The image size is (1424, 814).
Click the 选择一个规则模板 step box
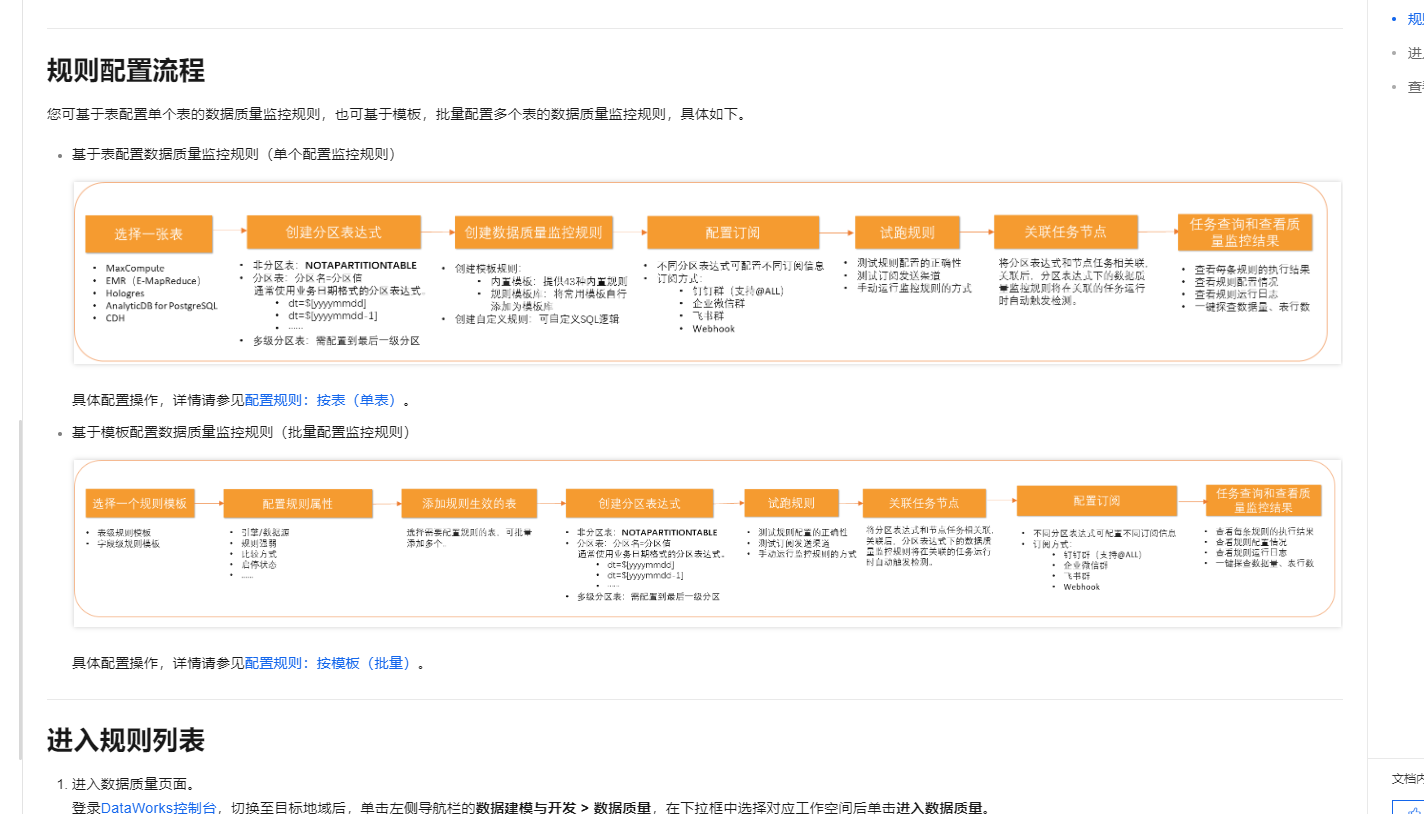click(140, 503)
